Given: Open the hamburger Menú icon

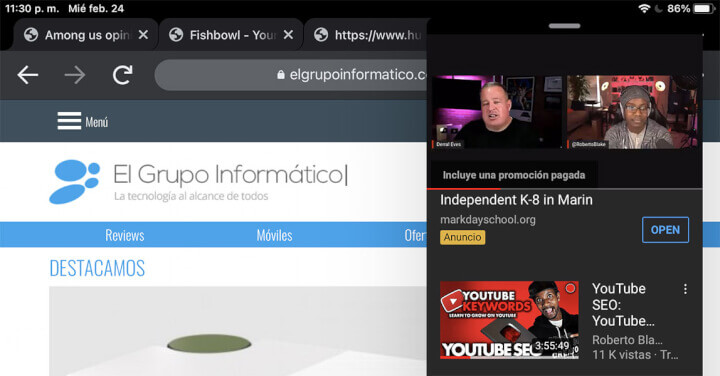Looking at the screenshot, I should click(x=69, y=121).
